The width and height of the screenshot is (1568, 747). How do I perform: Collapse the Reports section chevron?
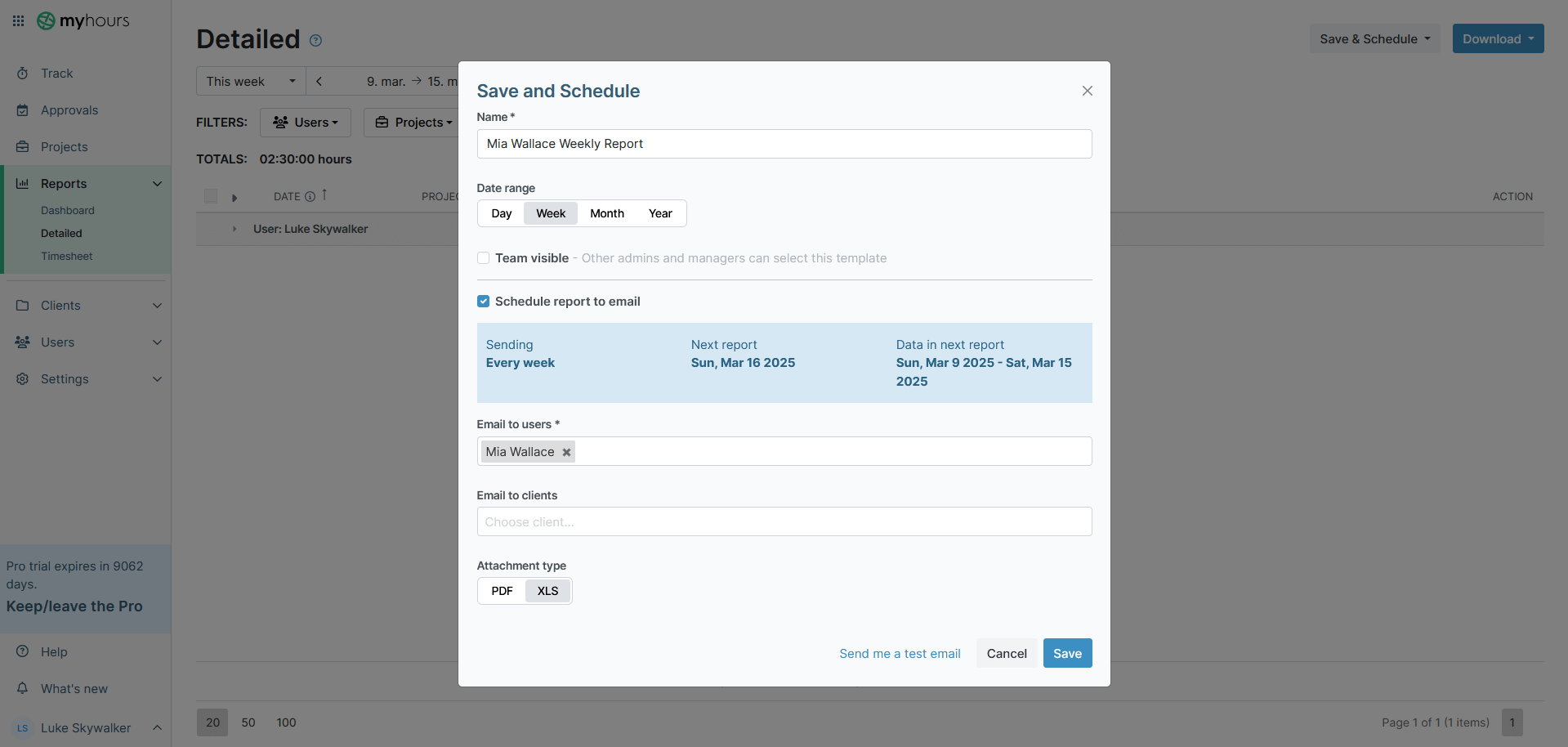click(157, 183)
